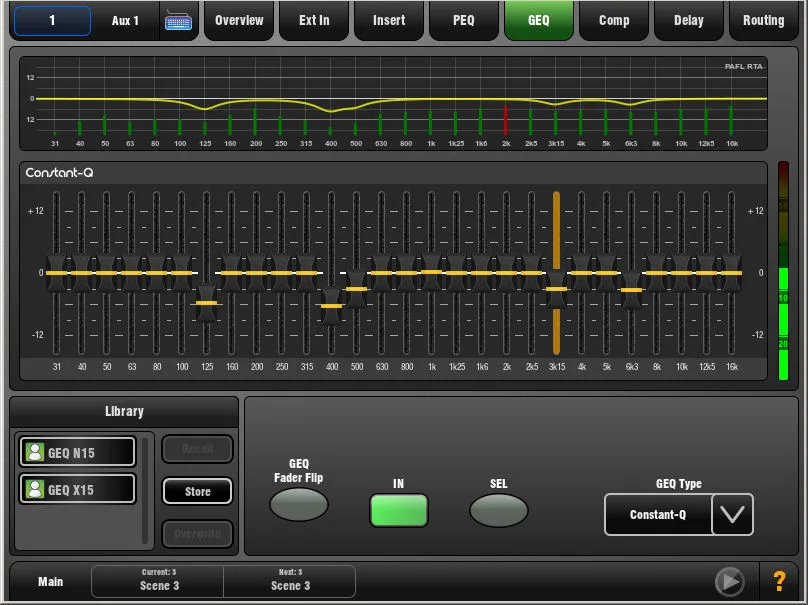The width and height of the screenshot is (808, 605).
Task: Switch to the Routing tab
Action: (764, 21)
